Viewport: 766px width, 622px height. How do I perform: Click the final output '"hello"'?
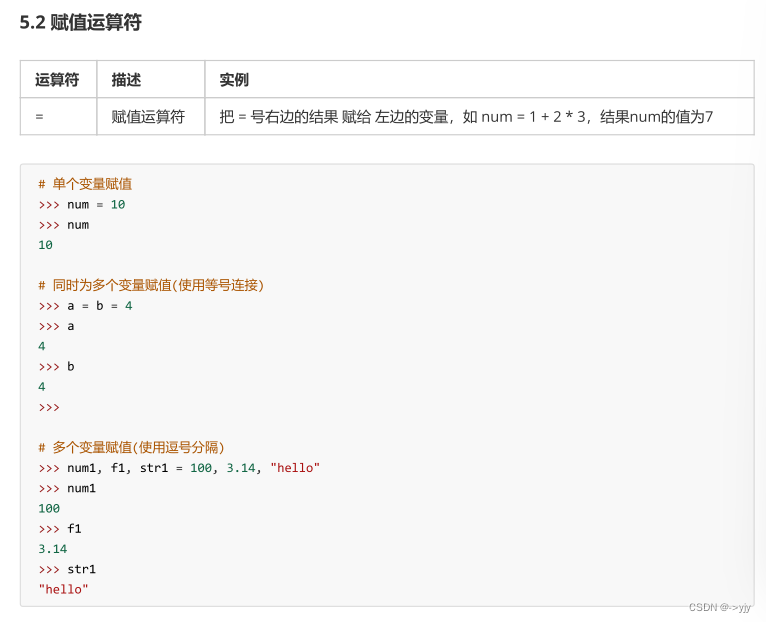64,590
